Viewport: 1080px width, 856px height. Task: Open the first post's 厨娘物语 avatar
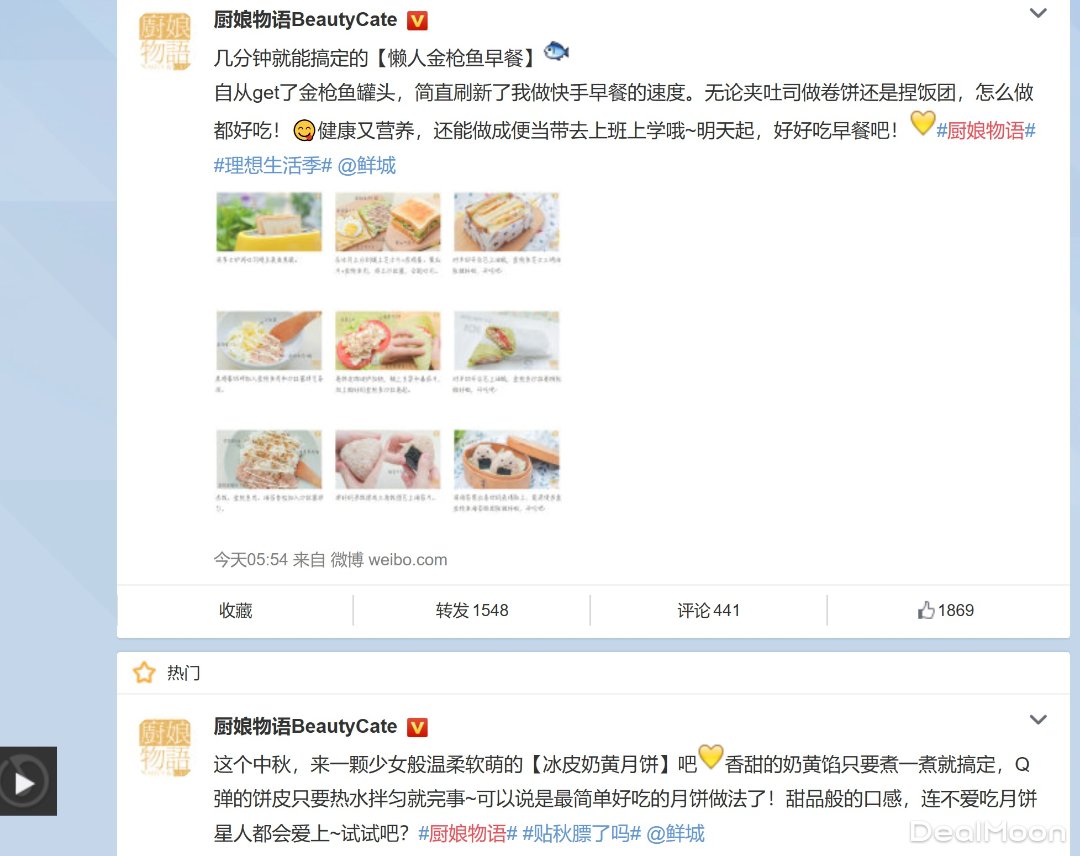165,41
